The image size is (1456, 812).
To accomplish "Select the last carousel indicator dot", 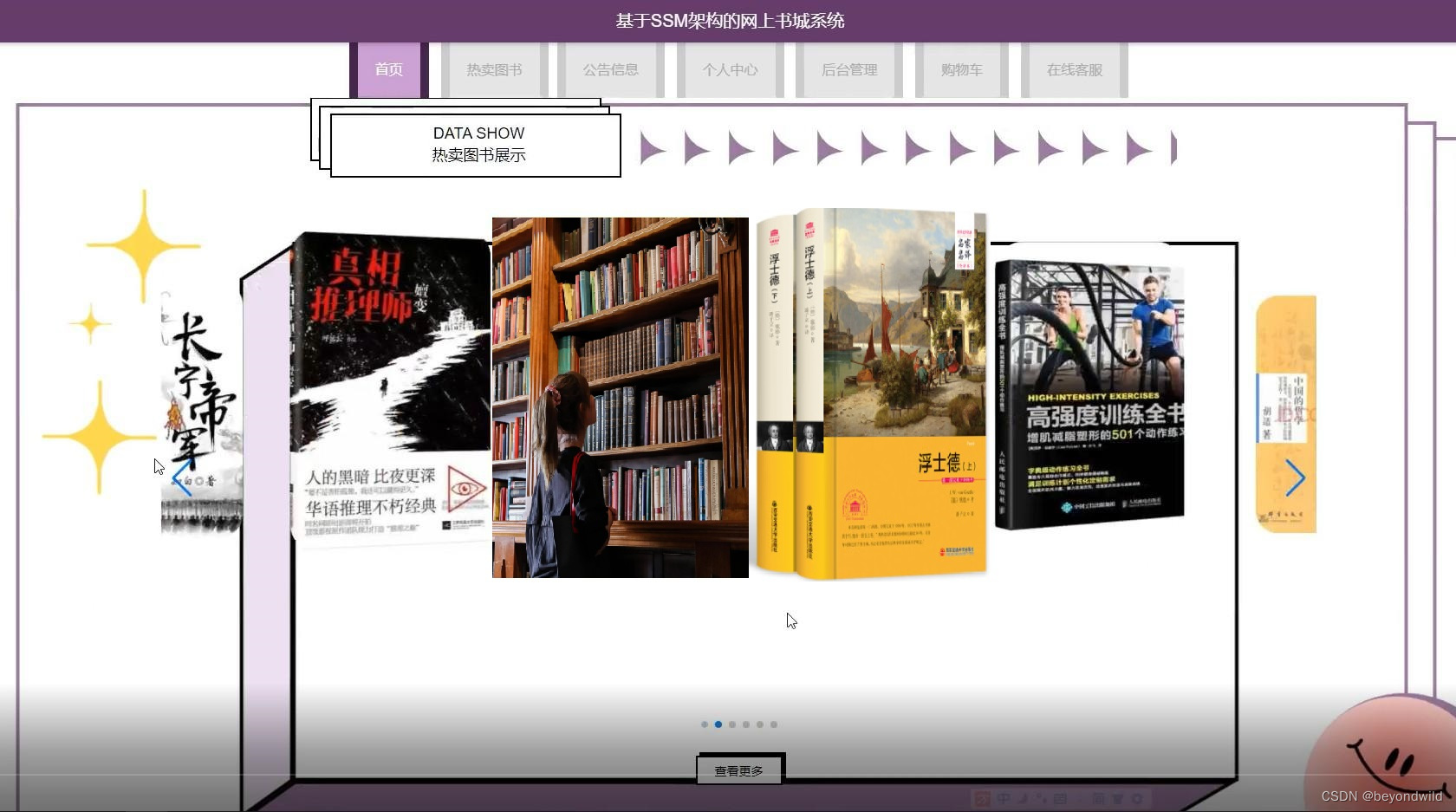I will pos(774,724).
